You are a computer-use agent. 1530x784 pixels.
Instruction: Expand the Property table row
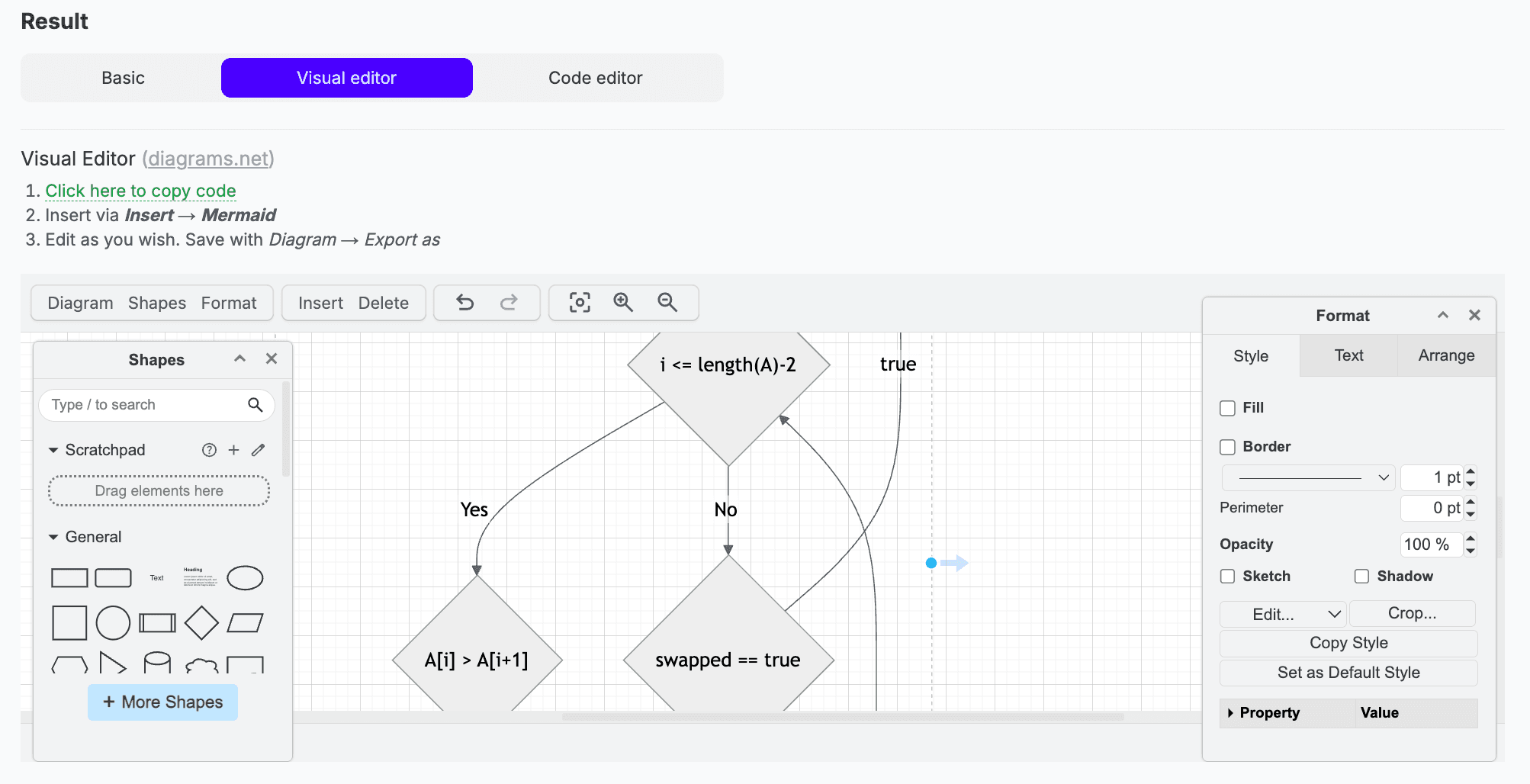[x=1230, y=713]
